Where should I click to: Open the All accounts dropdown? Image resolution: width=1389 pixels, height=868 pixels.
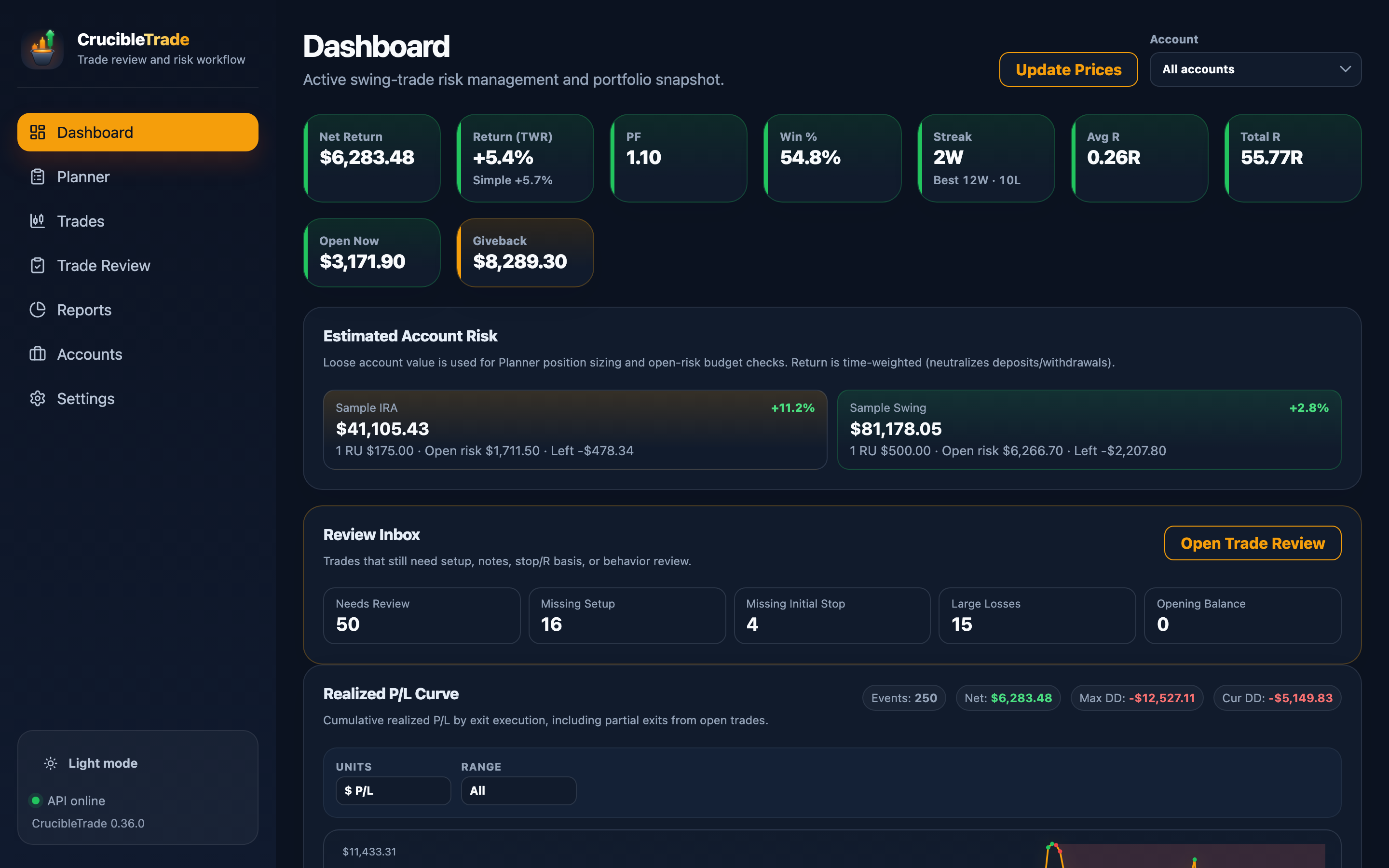[1255, 69]
